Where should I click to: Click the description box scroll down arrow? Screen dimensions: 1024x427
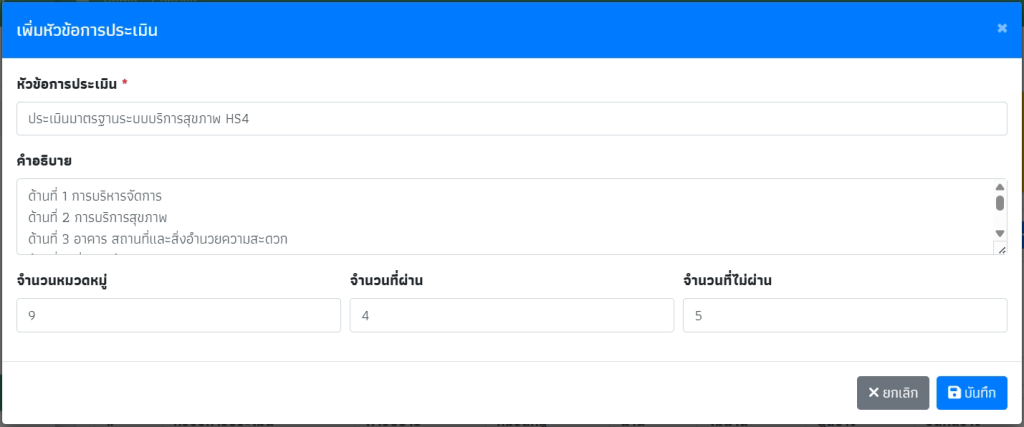[x=999, y=233]
